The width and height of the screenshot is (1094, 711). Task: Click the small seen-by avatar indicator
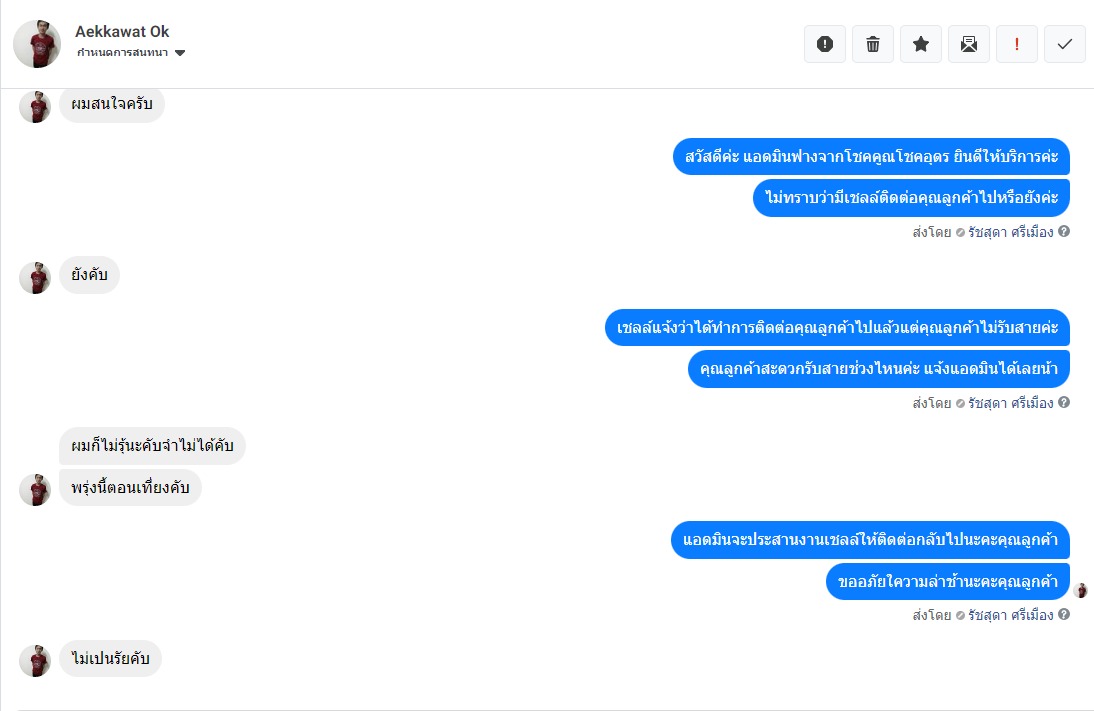click(x=1081, y=590)
